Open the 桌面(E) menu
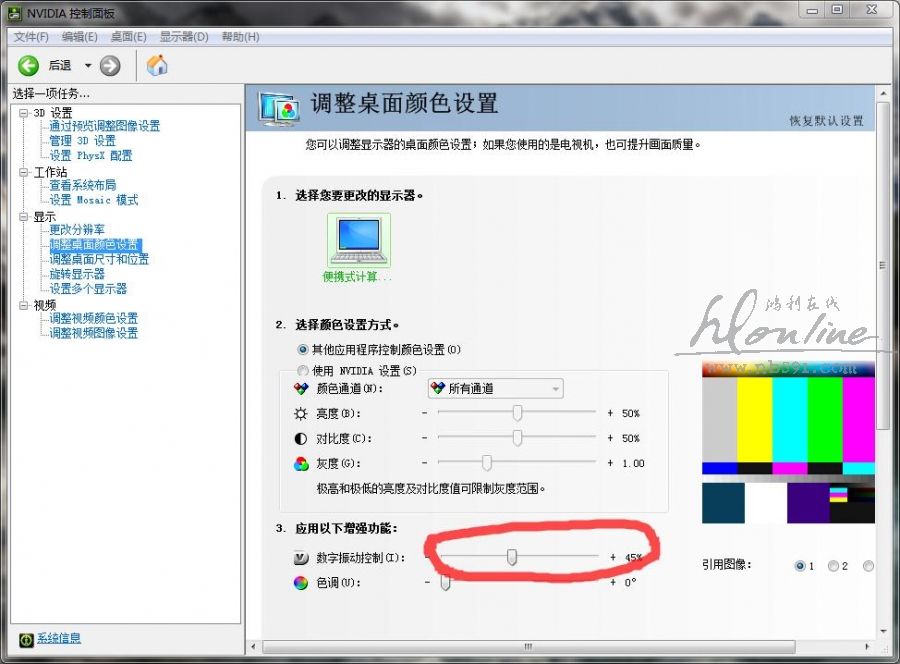900x664 pixels. [128, 37]
